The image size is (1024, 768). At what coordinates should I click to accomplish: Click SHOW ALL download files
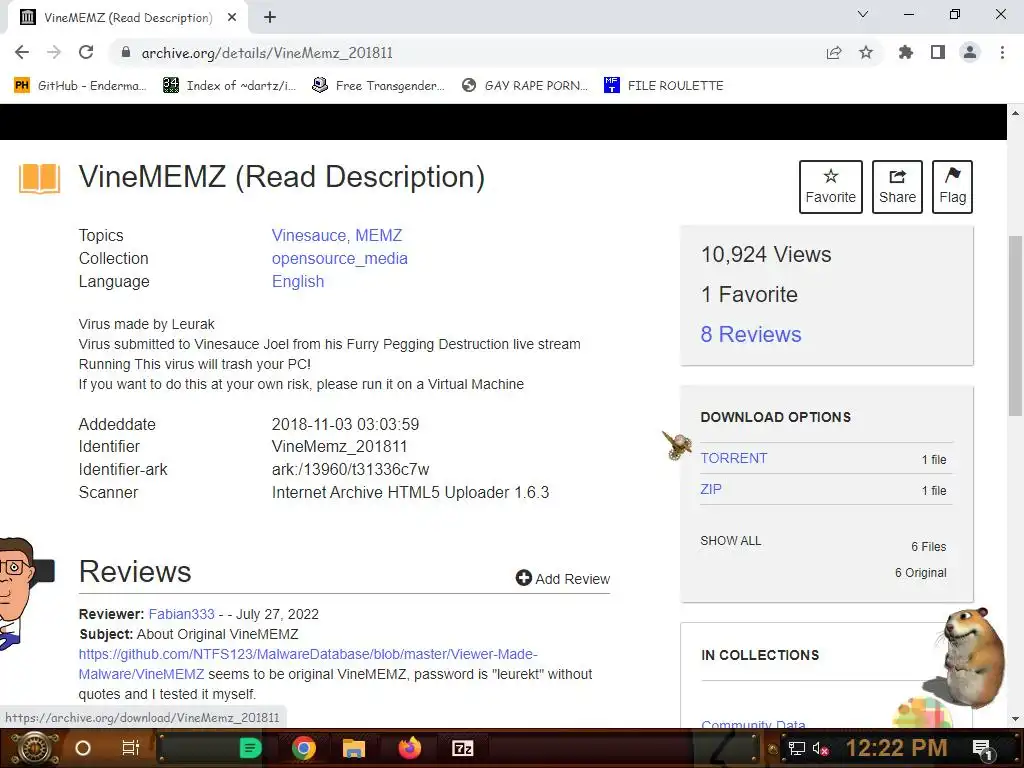point(731,541)
